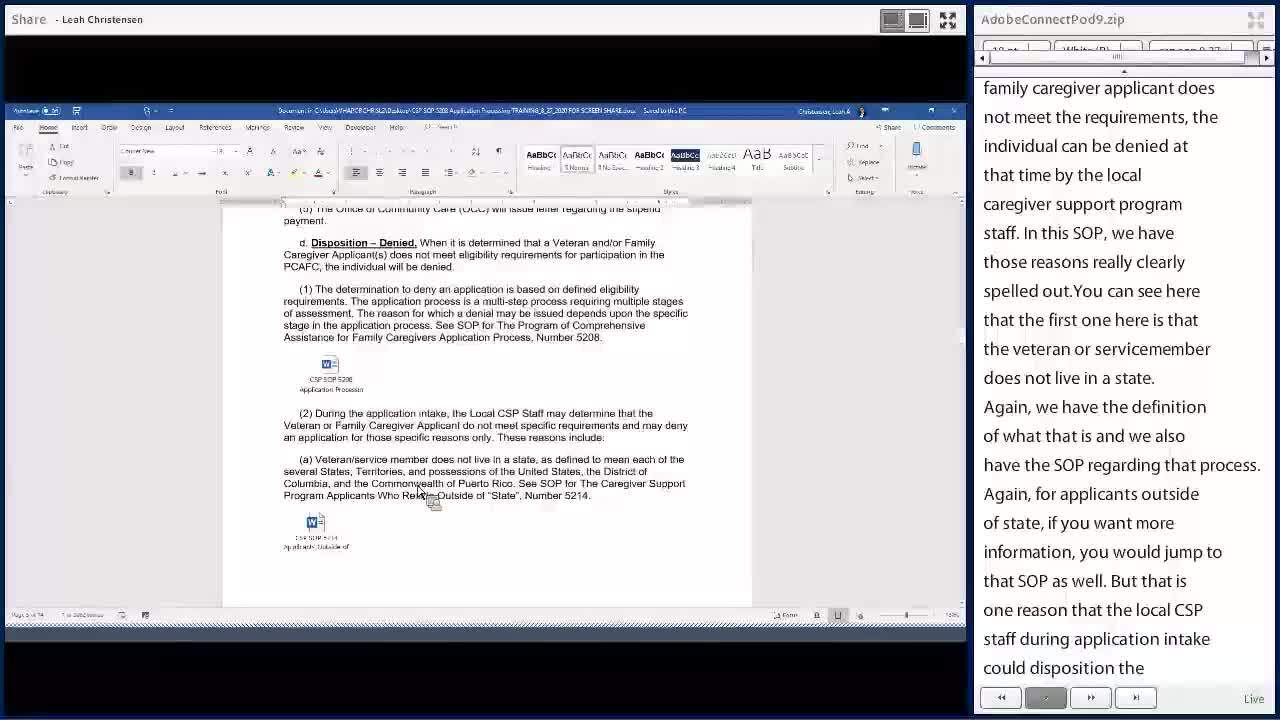Click the Justify alignment icon
The image size is (1280, 720).
tap(425, 173)
